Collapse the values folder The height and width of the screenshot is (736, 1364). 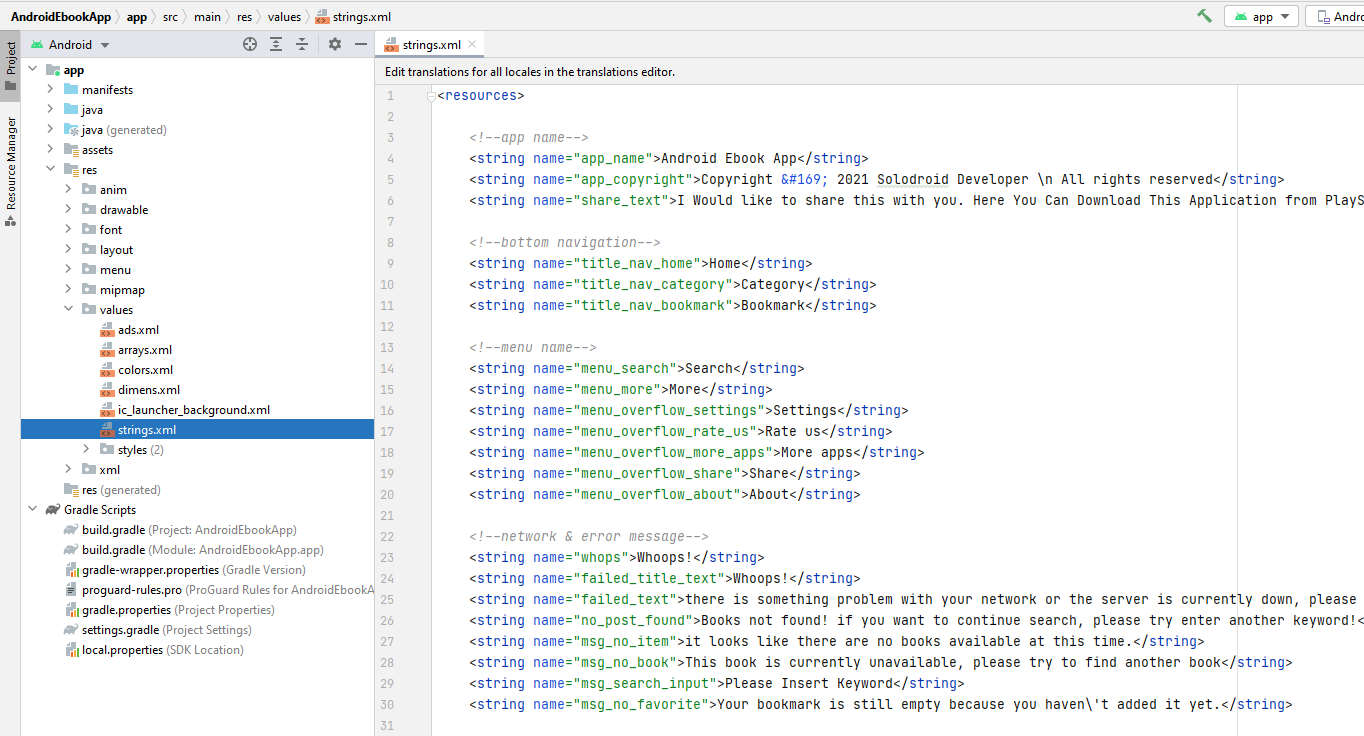(68, 310)
